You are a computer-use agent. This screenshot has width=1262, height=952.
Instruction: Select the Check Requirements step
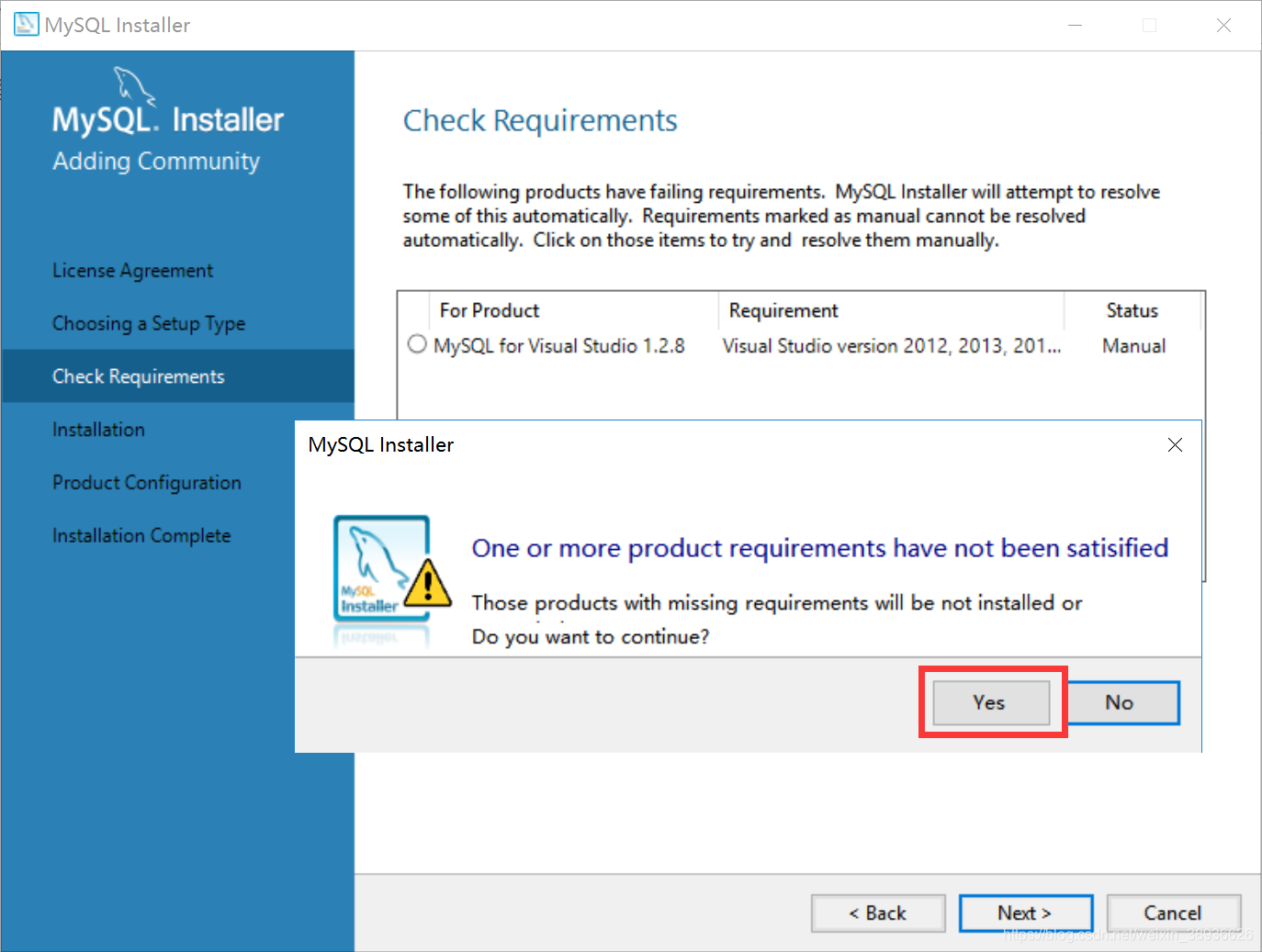coord(178,376)
